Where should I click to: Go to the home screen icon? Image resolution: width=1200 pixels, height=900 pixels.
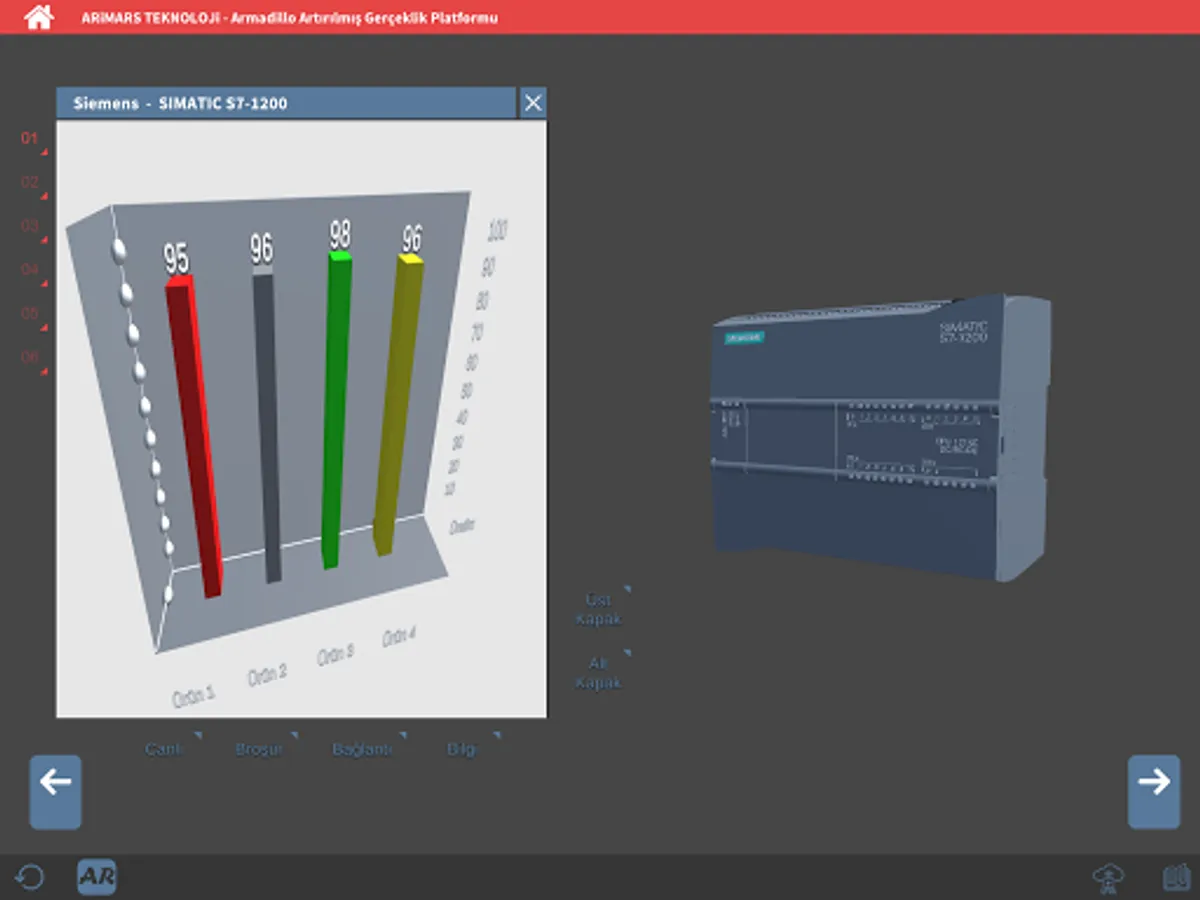pos(39,17)
